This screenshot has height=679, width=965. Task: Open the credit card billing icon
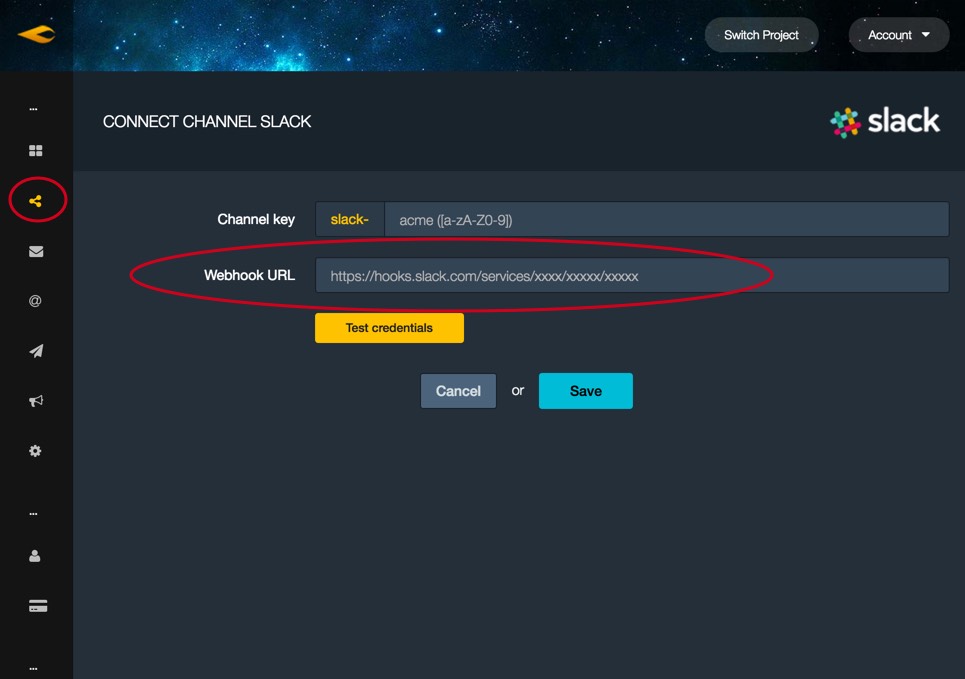38,606
